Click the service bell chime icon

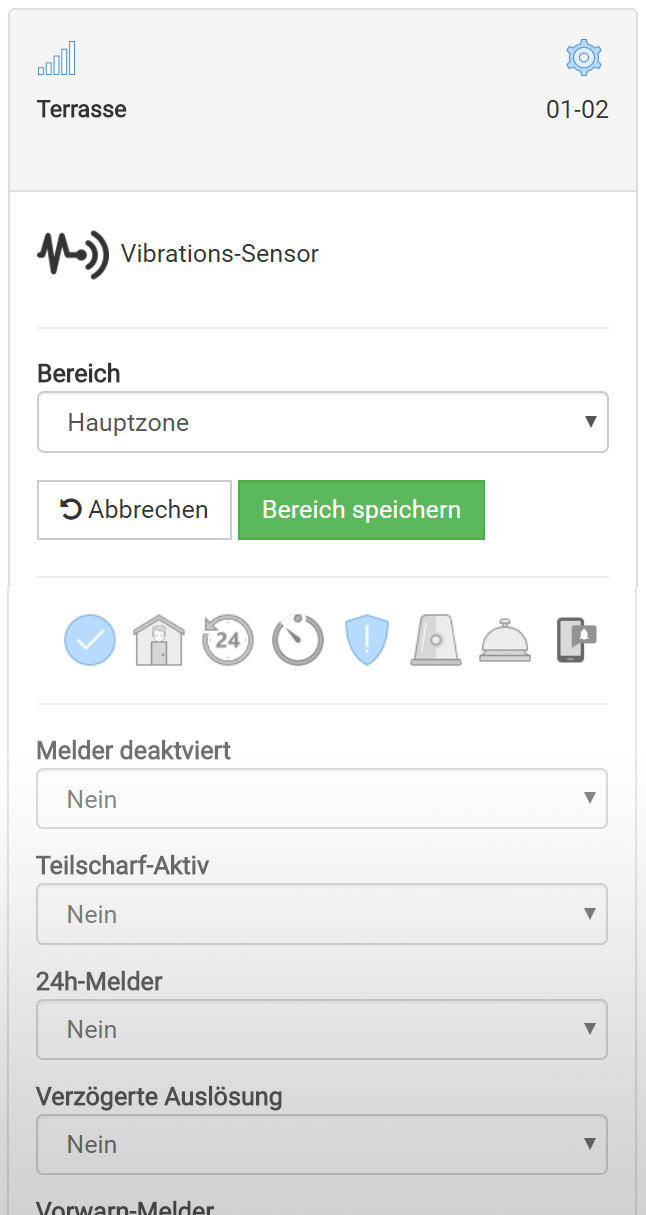coord(505,640)
